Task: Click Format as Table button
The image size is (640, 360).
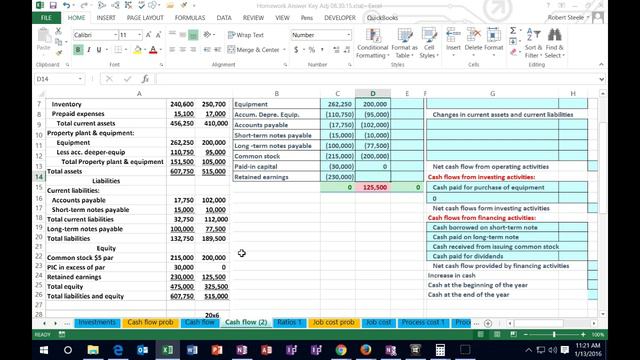Action: [404, 43]
